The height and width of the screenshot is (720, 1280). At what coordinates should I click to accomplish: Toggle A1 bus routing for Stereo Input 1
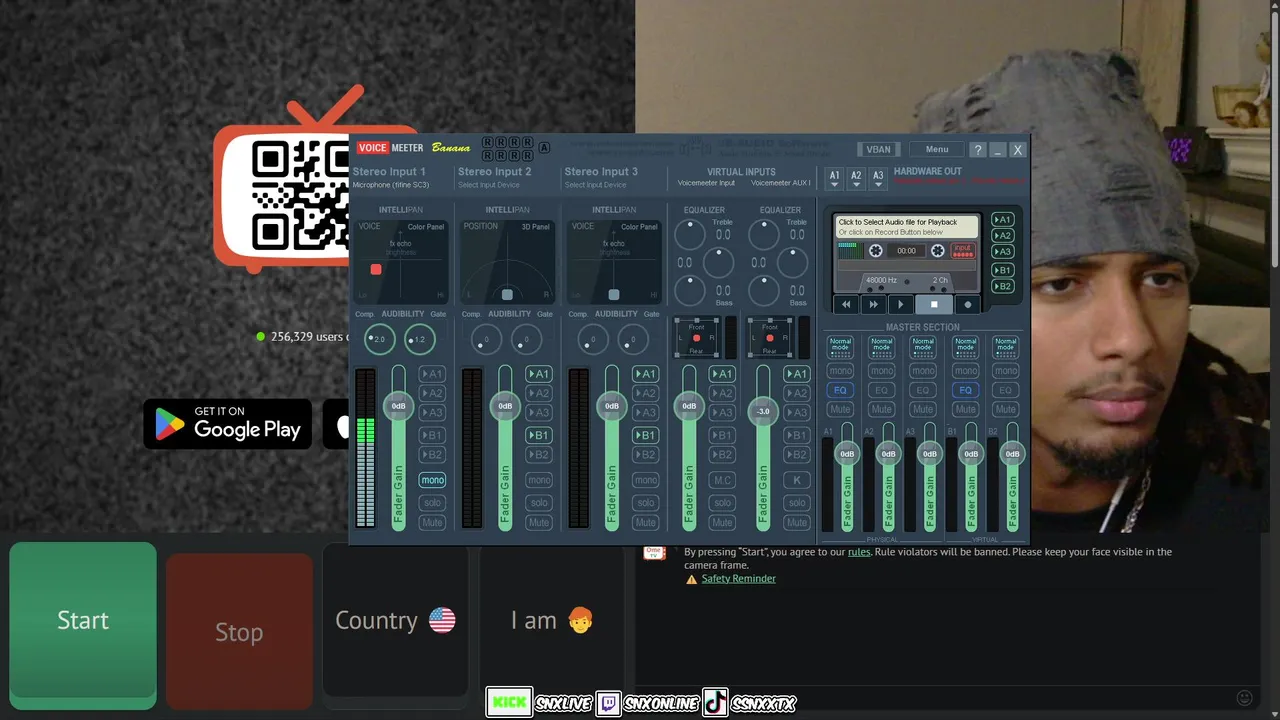[432, 374]
